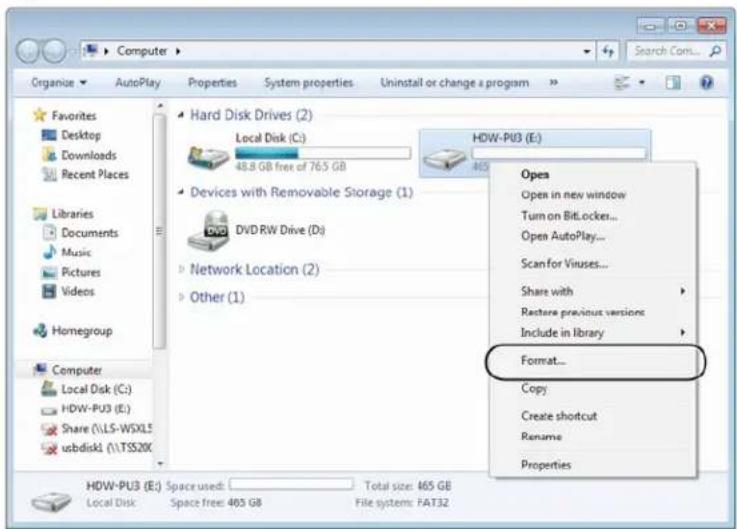The image size is (737, 529).
Task: Show more toolbar commands chevron
Action: pos(554,83)
